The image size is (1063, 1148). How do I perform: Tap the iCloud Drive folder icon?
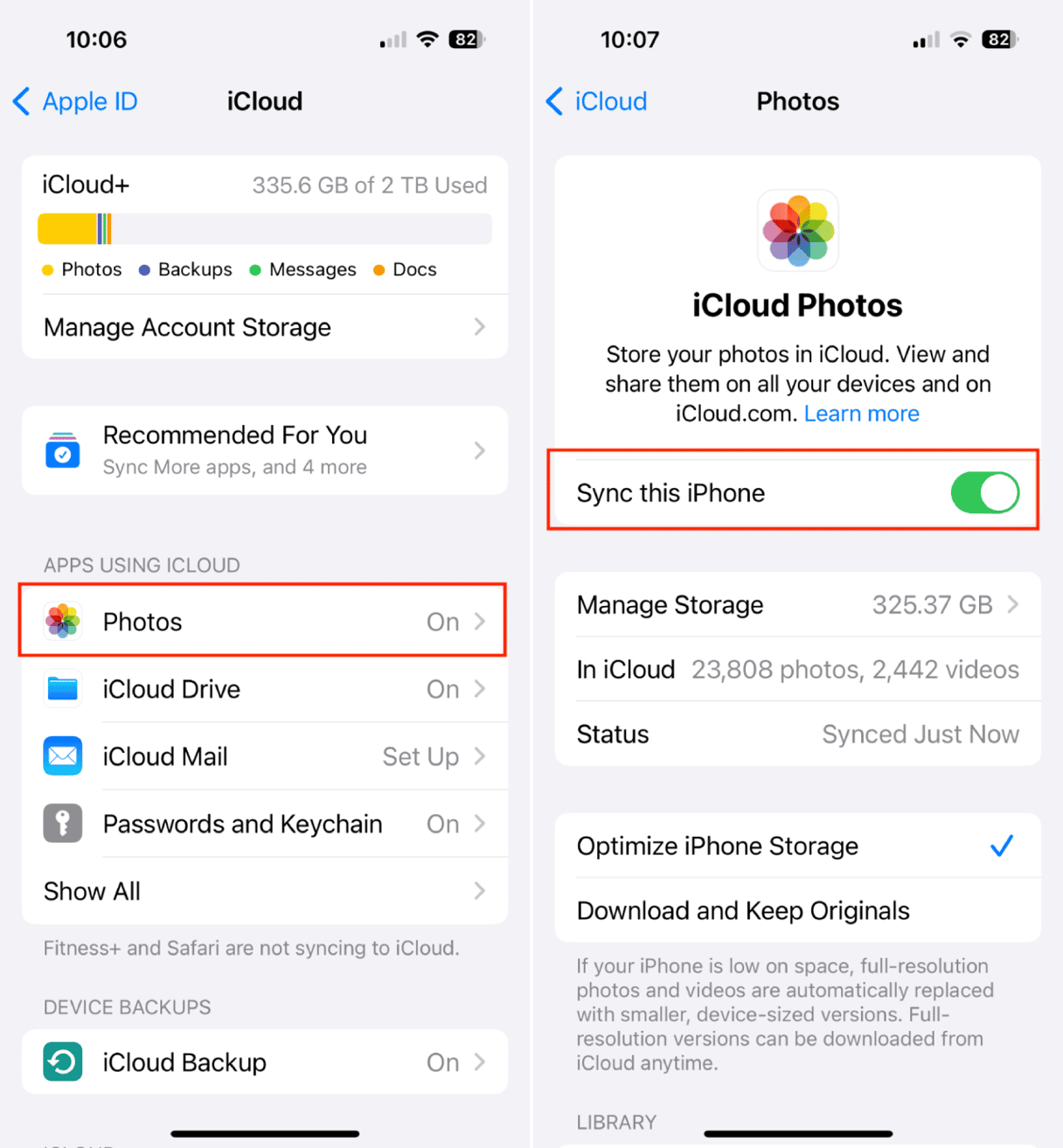(x=63, y=689)
